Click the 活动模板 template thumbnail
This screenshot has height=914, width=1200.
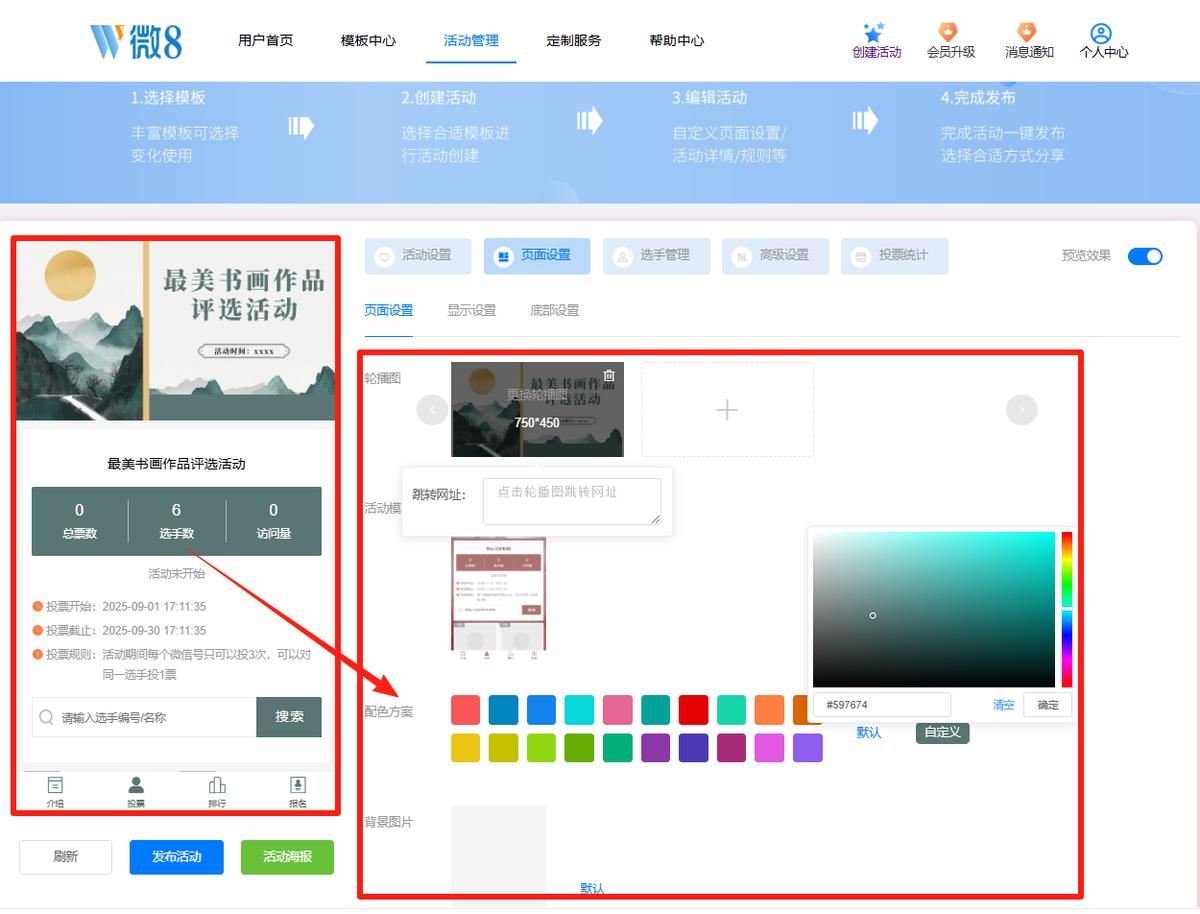tap(499, 599)
